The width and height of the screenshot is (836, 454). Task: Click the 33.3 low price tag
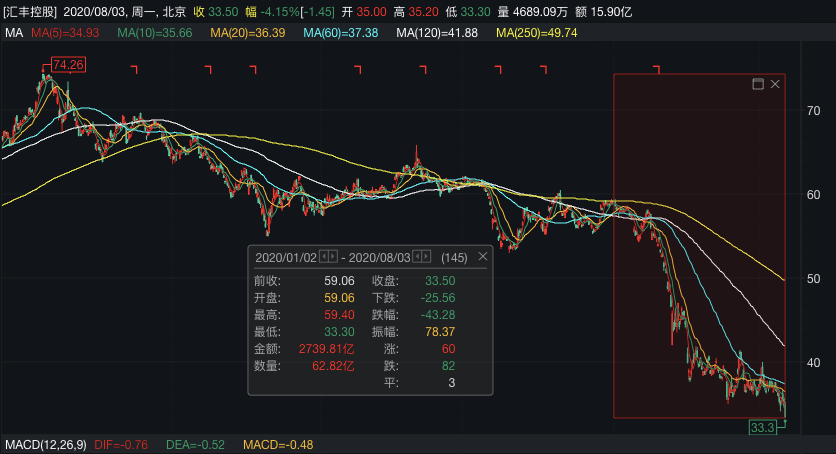click(762, 427)
